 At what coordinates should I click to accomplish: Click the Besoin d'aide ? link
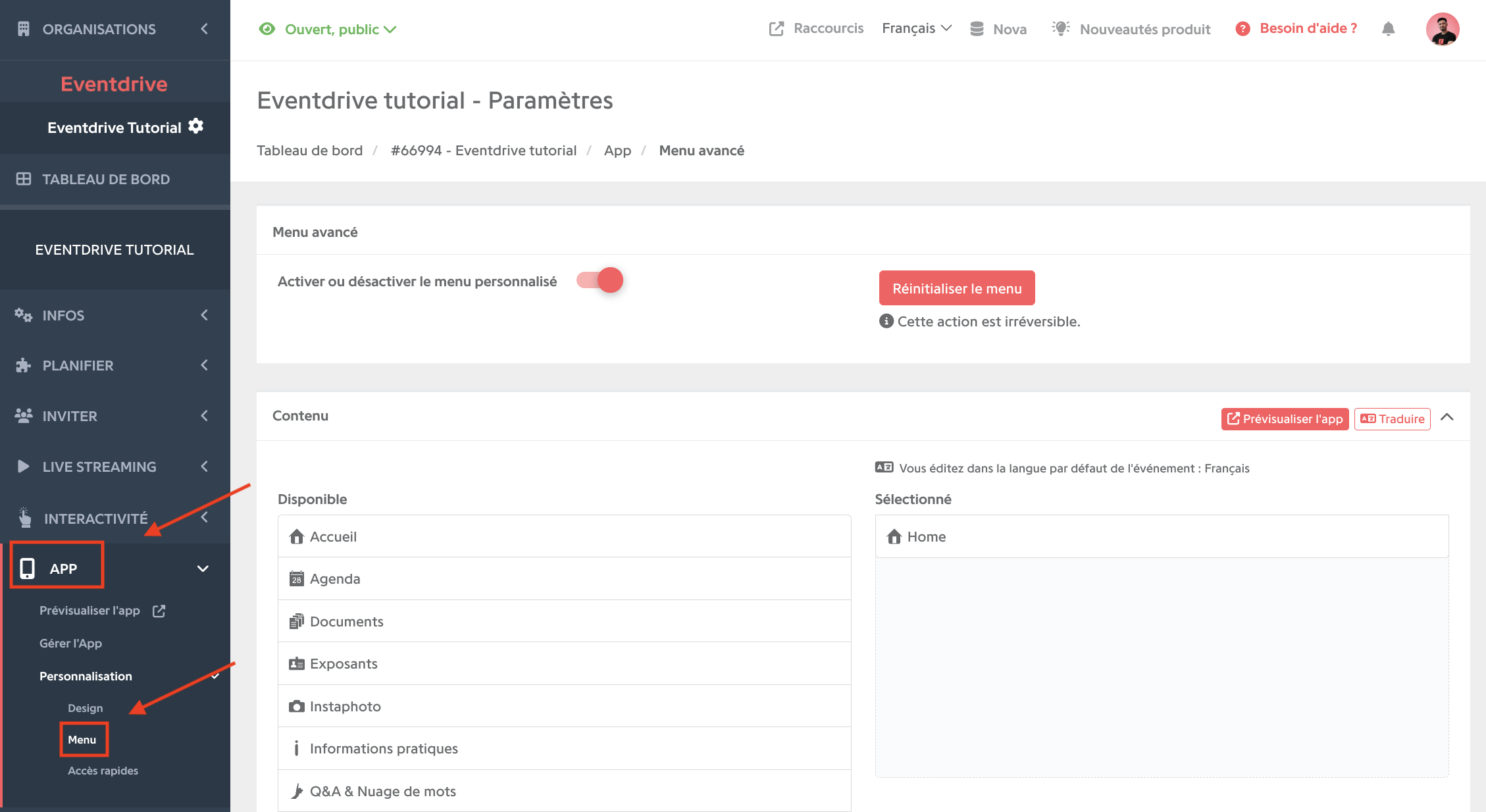pos(1308,28)
